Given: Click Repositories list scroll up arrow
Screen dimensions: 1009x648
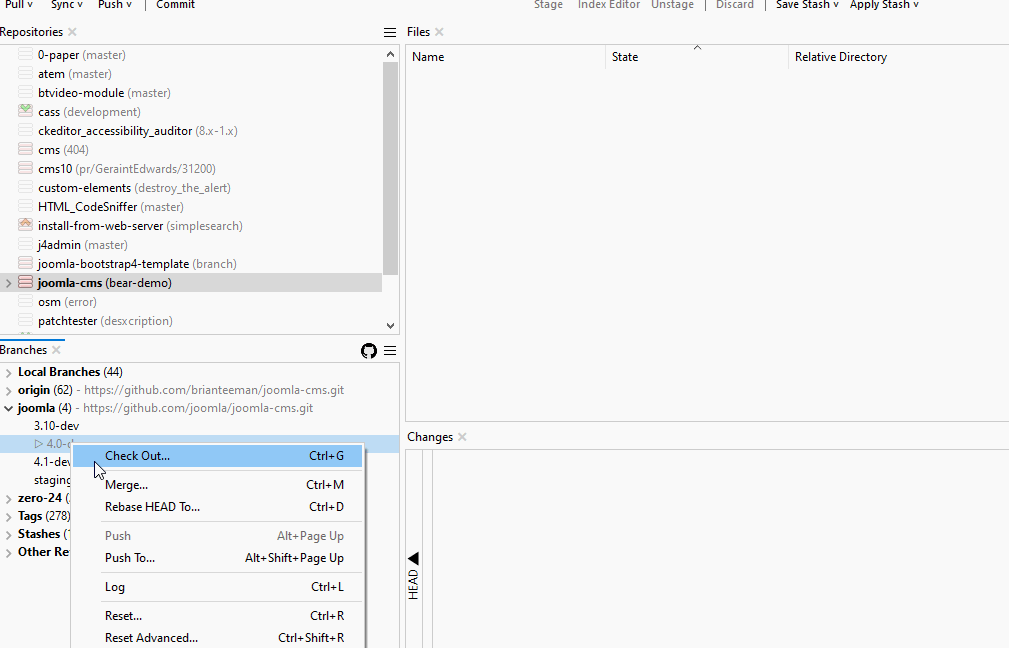Looking at the screenshot, I should click(391, 54).
